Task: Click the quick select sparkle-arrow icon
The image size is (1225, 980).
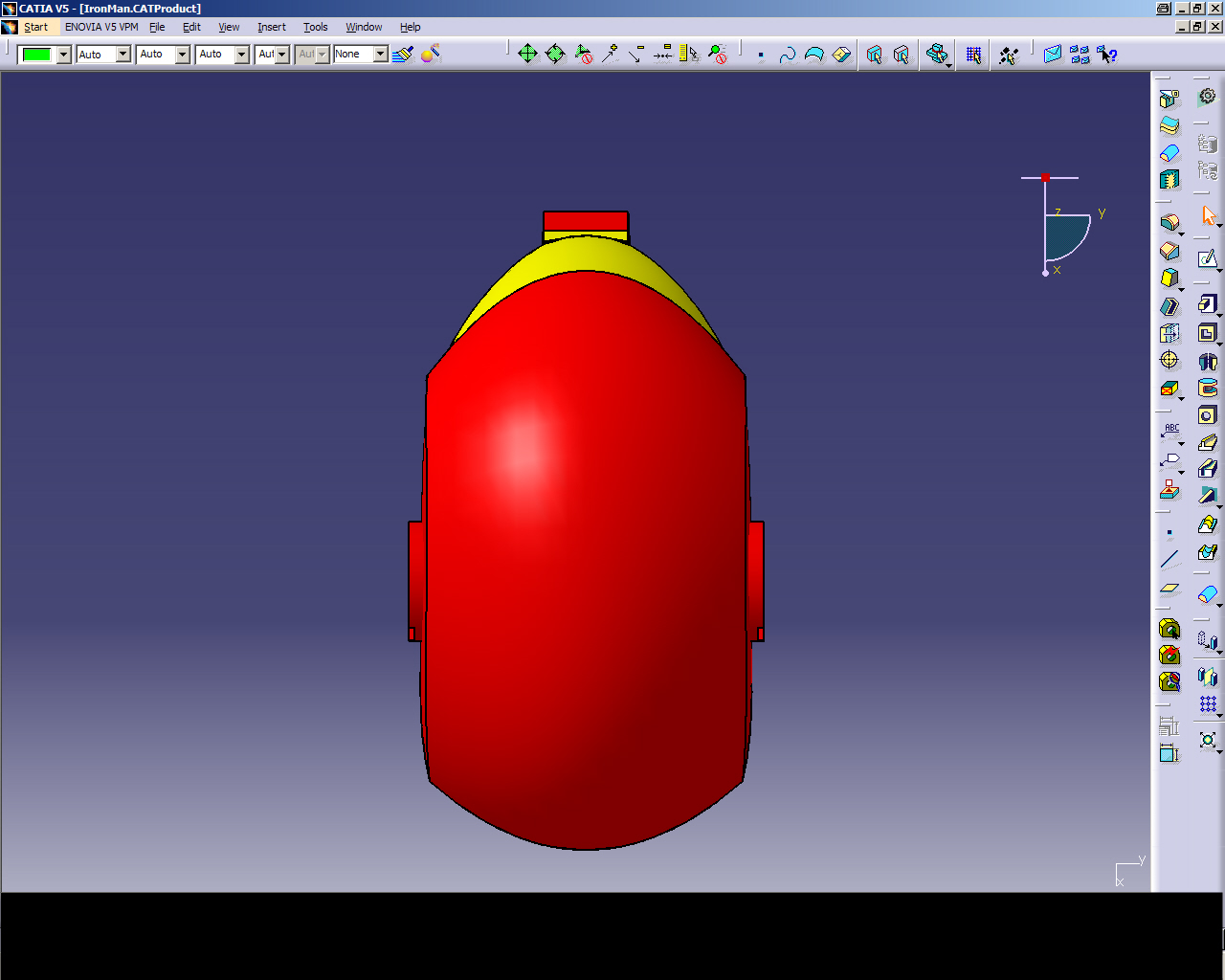Action: [1008, 55]
